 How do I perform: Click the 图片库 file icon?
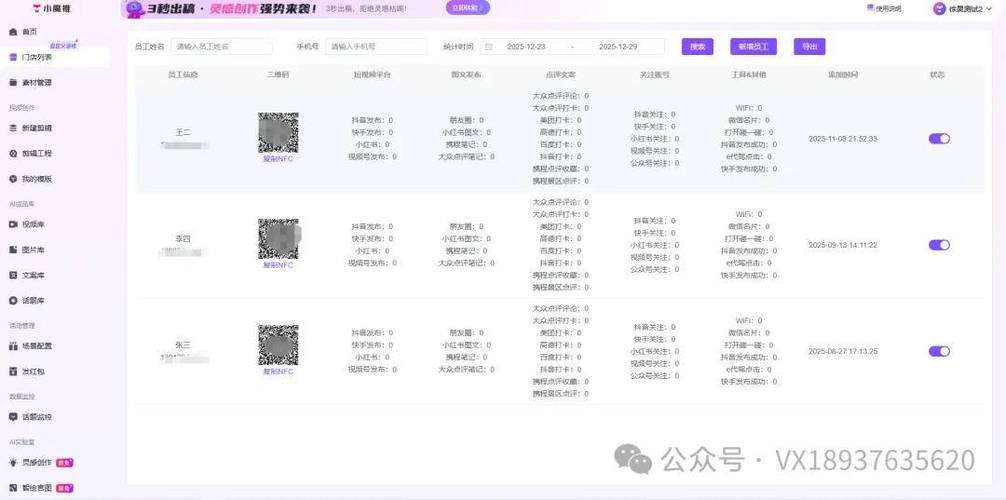pyautogui.click(x=13, y=250)
